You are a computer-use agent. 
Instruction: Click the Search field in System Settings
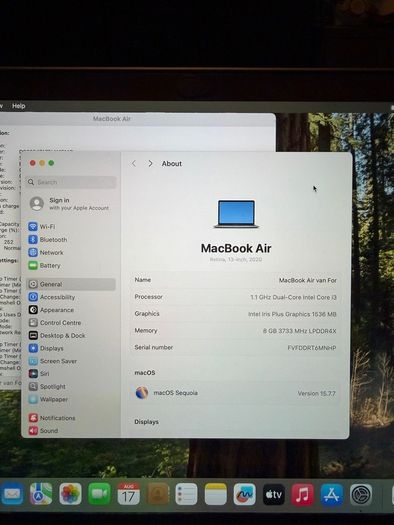point(71,182)
